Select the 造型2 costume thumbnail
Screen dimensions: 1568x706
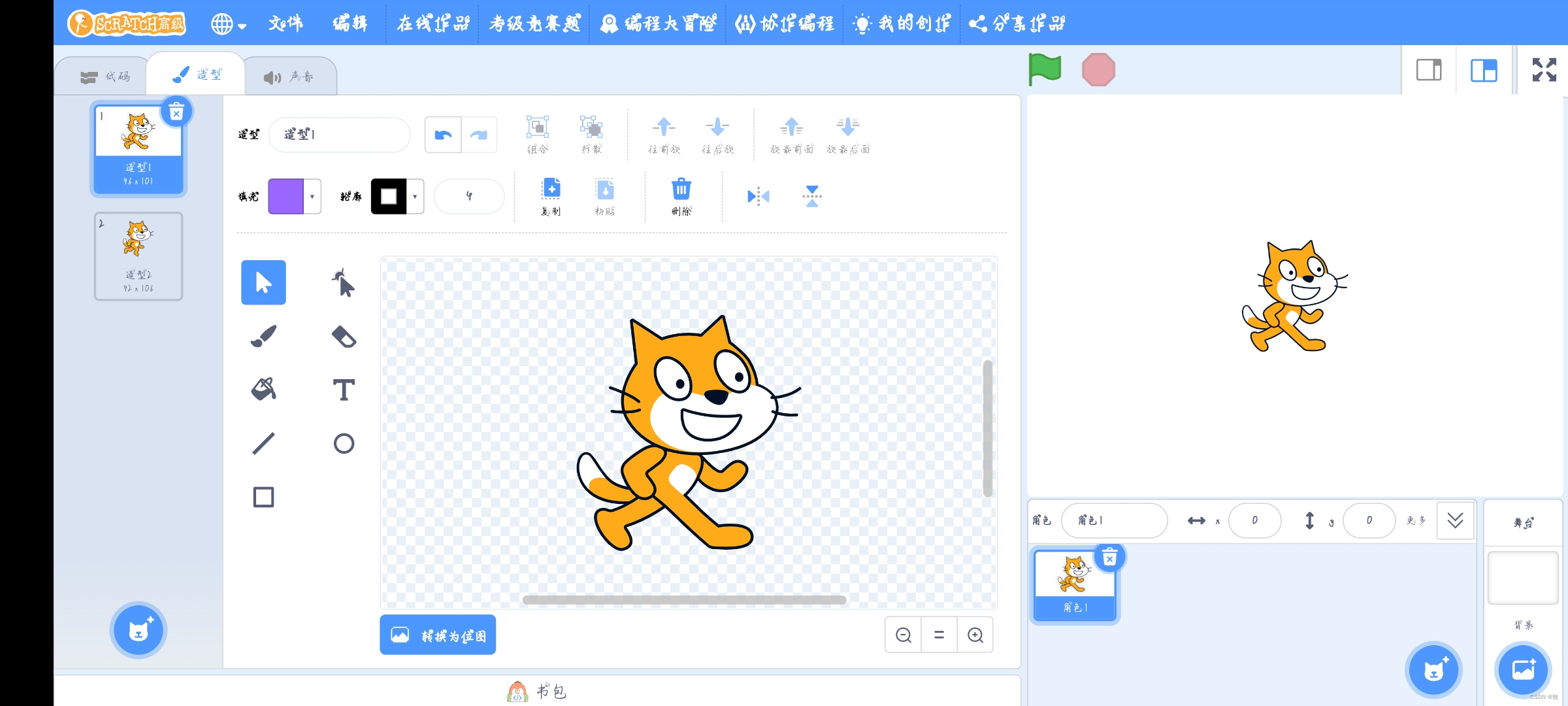click(x=139, y=256)
